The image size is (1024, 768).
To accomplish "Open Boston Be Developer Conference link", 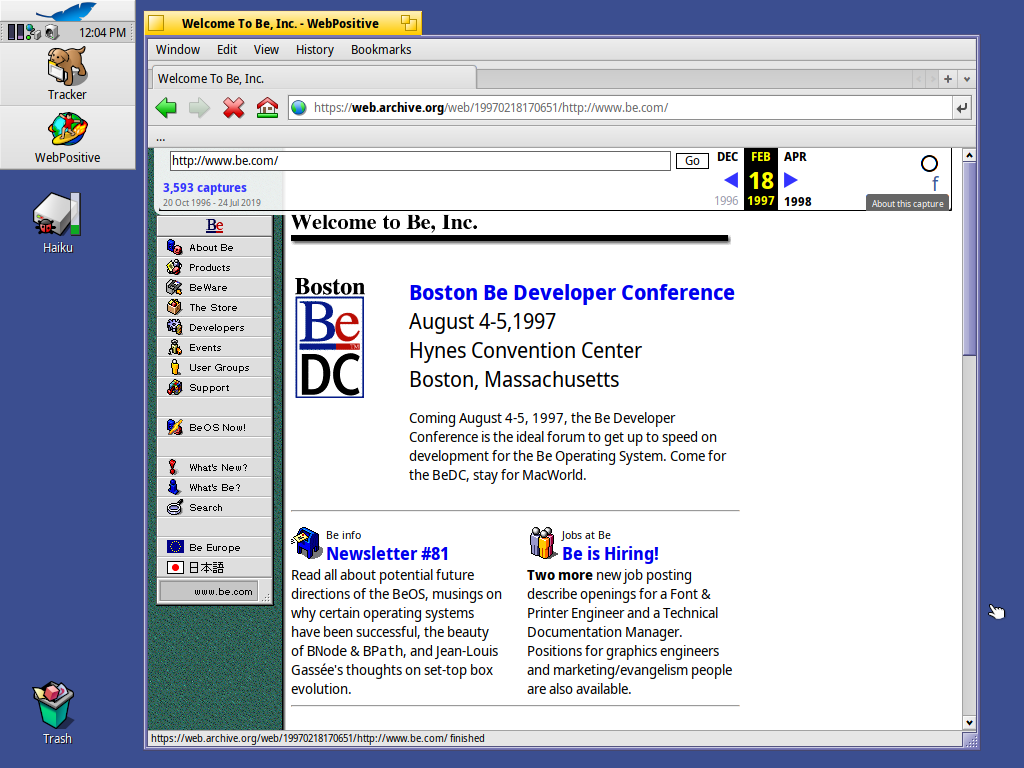I will pos(571,293).
